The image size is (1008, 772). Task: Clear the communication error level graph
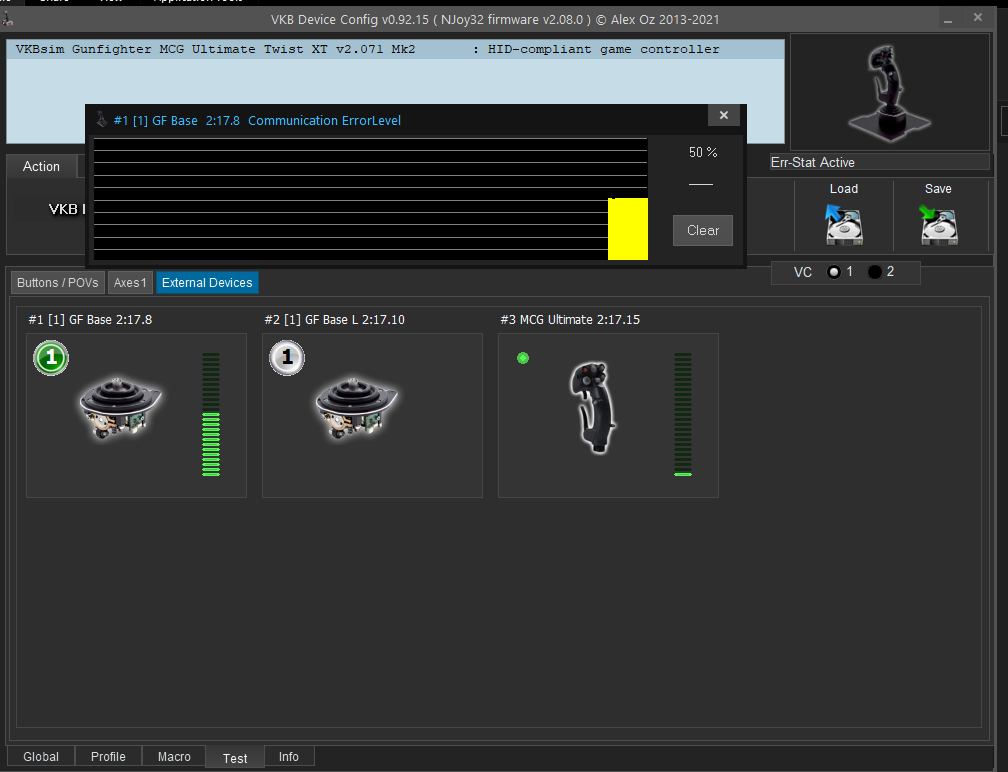[x=703, y=230]
